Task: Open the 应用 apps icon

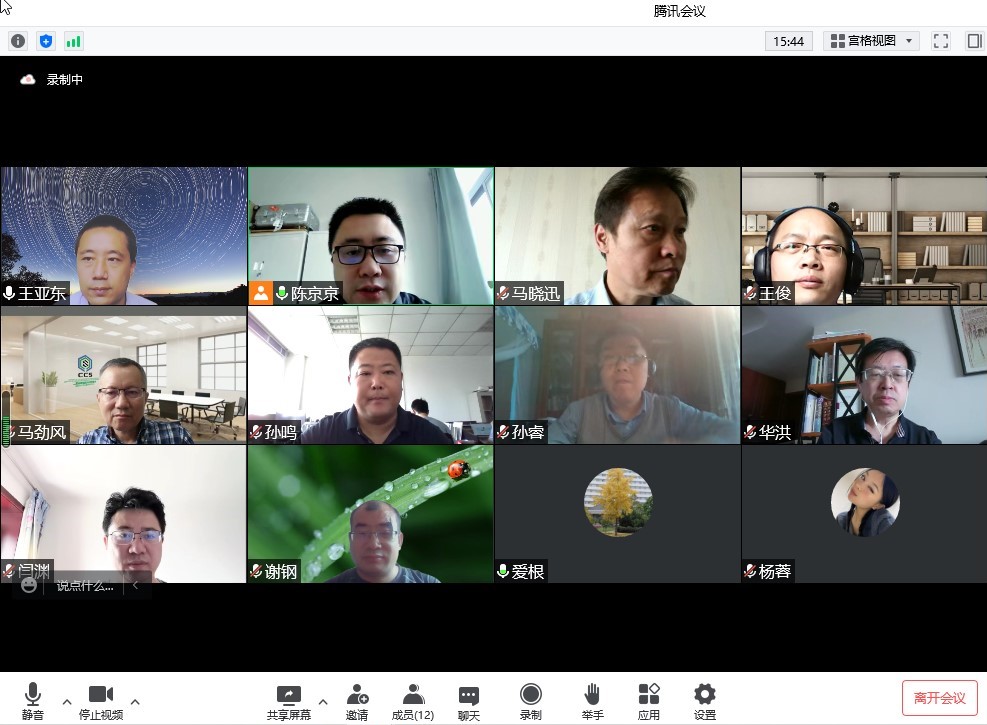Action: [x=649, y=701]
